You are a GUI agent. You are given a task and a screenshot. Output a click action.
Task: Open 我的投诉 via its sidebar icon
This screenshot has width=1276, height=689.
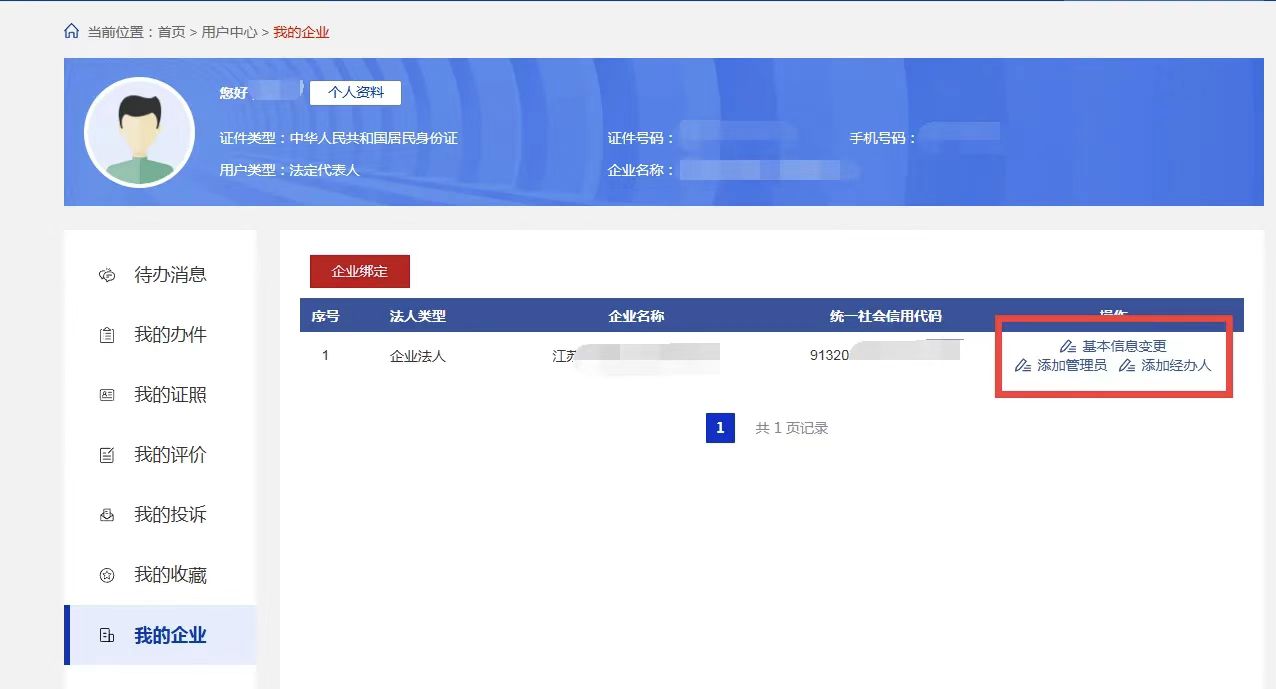point(107,515)
